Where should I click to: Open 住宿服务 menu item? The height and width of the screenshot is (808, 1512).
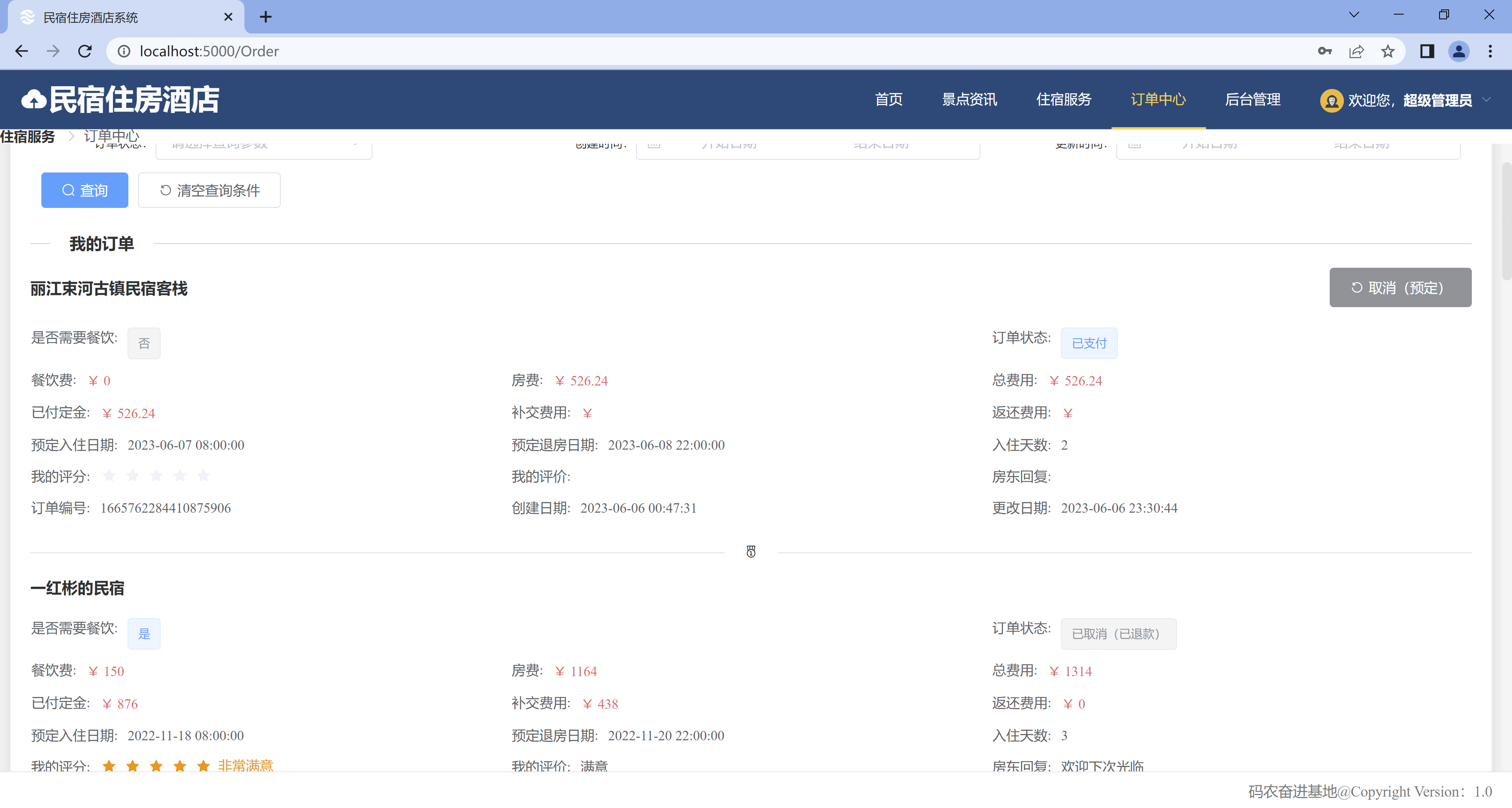pyautogui.click(x=1064, y=100)
